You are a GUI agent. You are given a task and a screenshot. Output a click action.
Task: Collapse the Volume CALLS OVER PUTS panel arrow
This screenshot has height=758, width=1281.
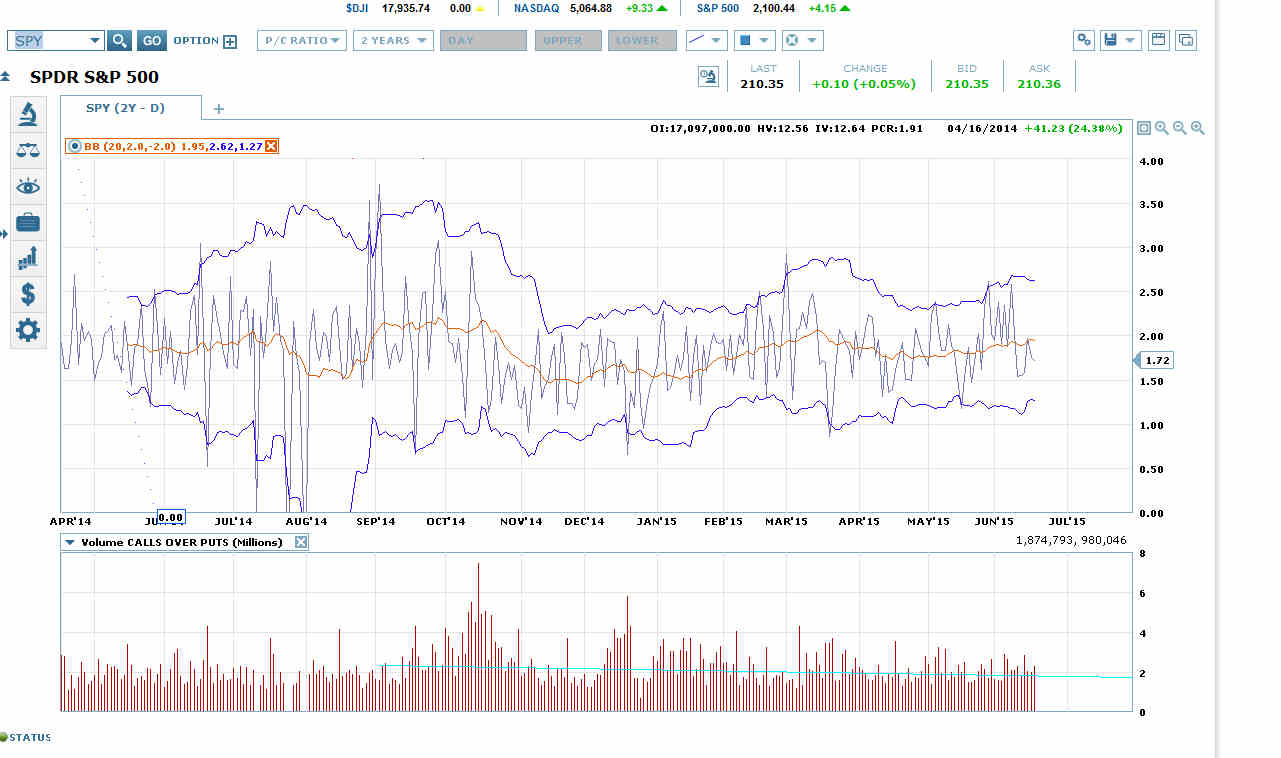click(x=70, y=542)
